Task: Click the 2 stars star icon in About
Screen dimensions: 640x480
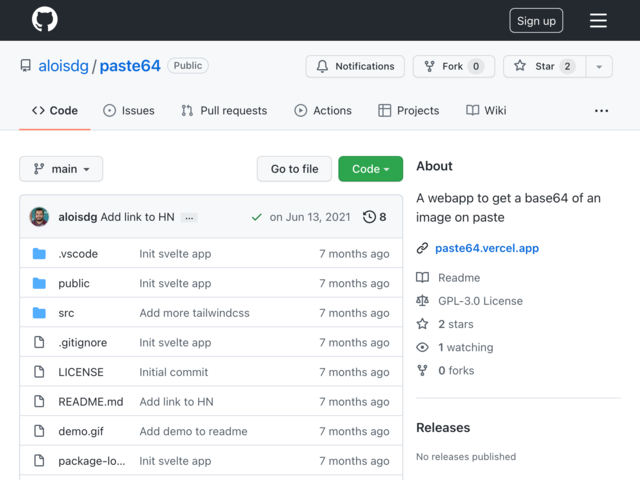Action: tap(422, 324)
